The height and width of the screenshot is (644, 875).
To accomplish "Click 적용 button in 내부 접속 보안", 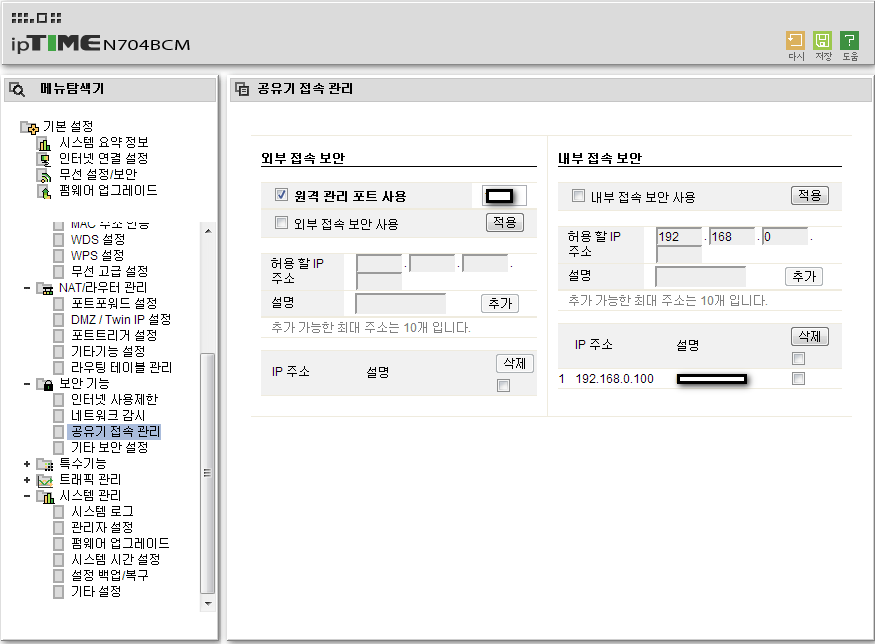I will (810, 195).
